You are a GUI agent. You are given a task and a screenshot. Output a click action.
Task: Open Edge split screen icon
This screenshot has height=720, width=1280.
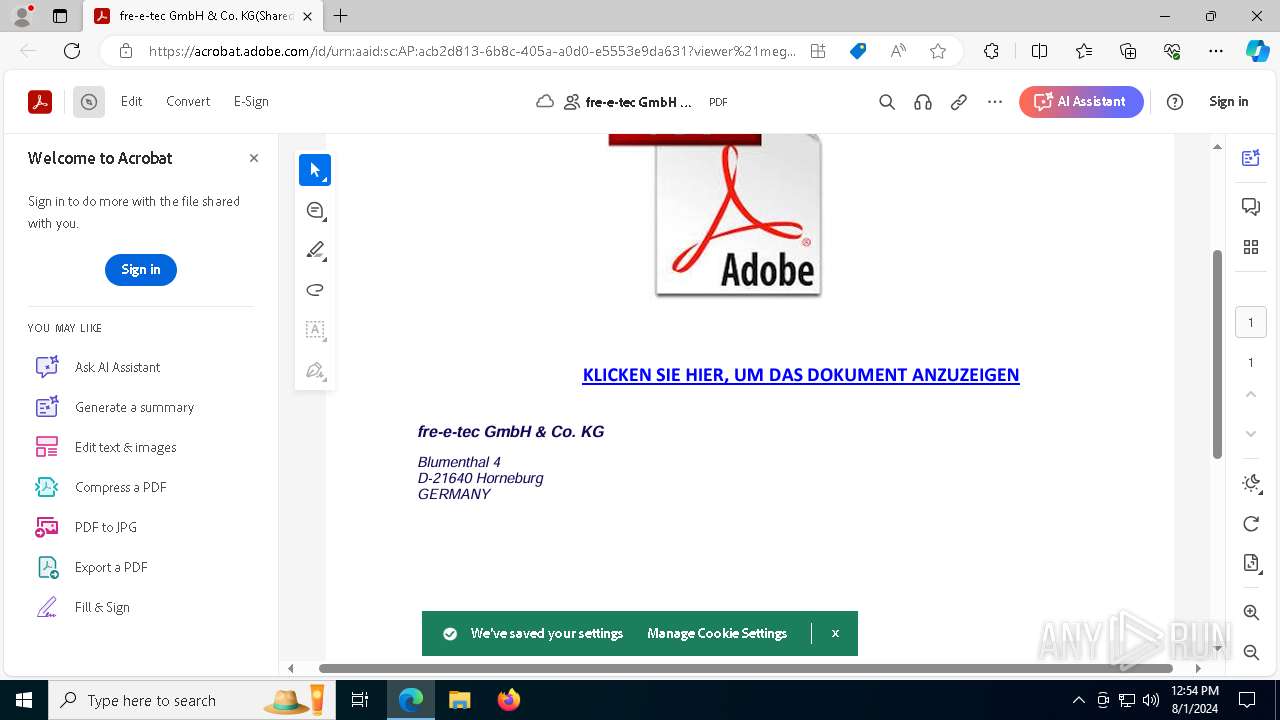[1039, 51]
